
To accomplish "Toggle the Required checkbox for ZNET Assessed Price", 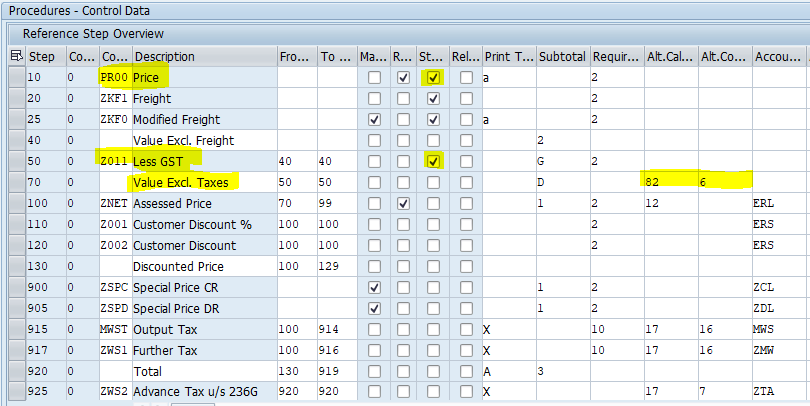I will point(403,203).
